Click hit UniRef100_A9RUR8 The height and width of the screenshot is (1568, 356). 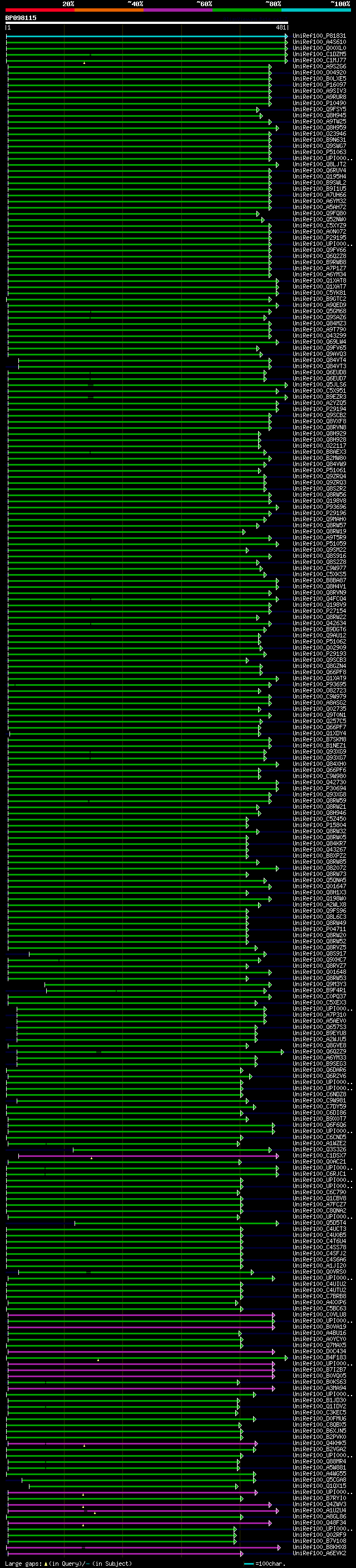[x=319, y=97]
